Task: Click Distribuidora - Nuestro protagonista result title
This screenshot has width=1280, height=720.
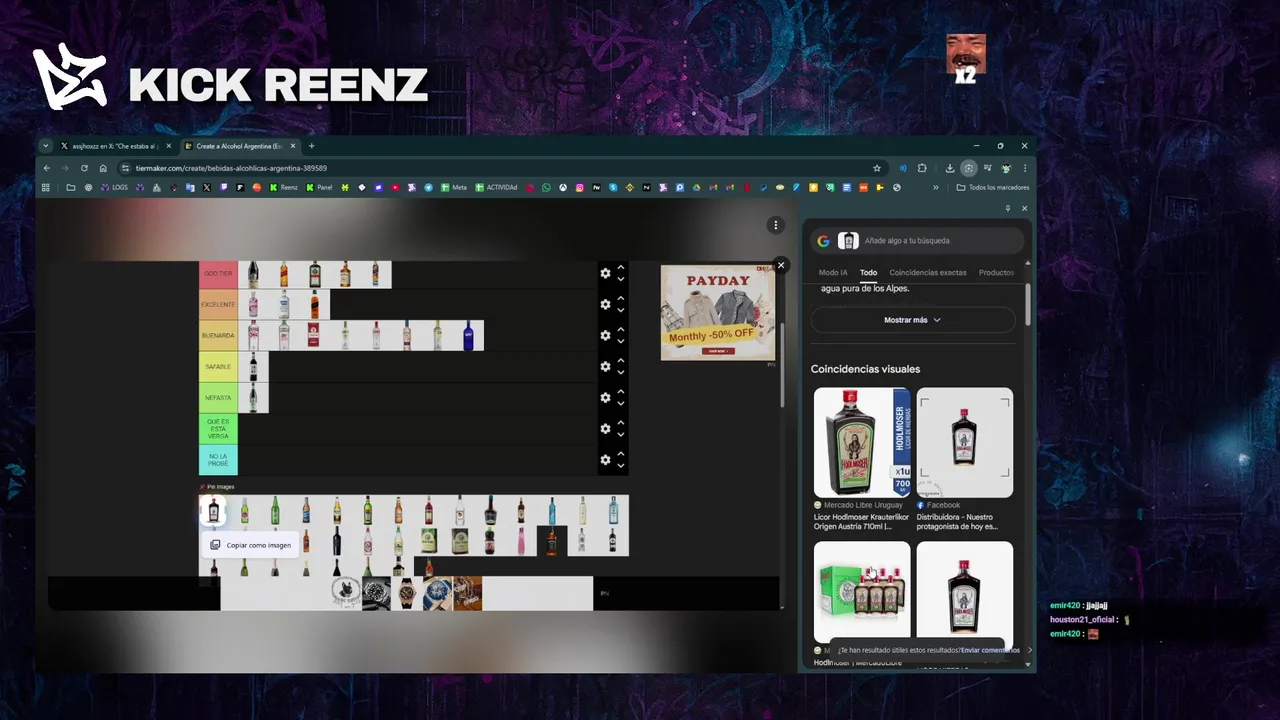Action: [958, 522]
